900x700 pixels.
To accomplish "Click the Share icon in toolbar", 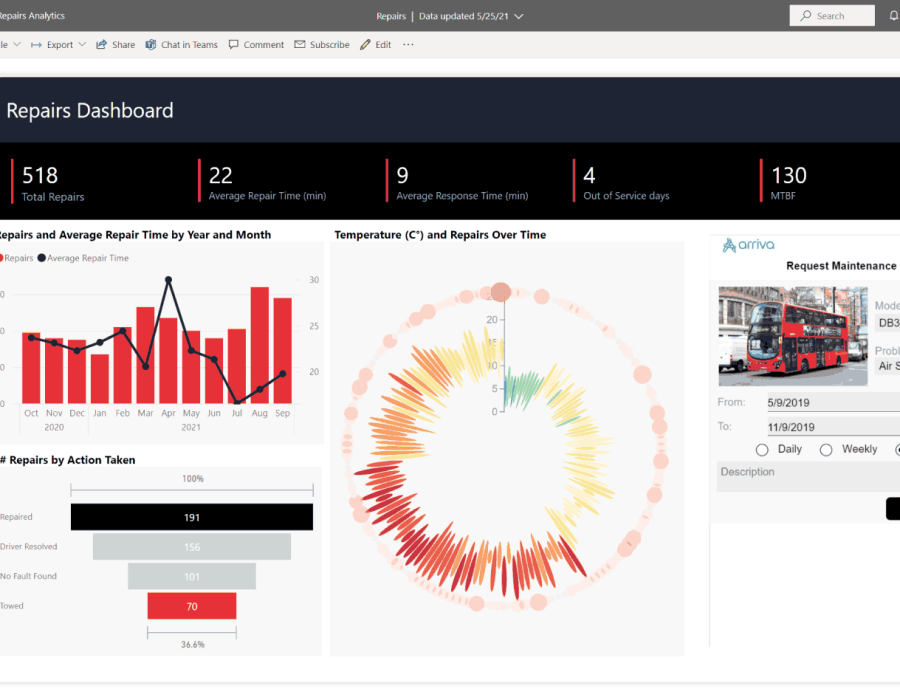I will click(102, 45).
